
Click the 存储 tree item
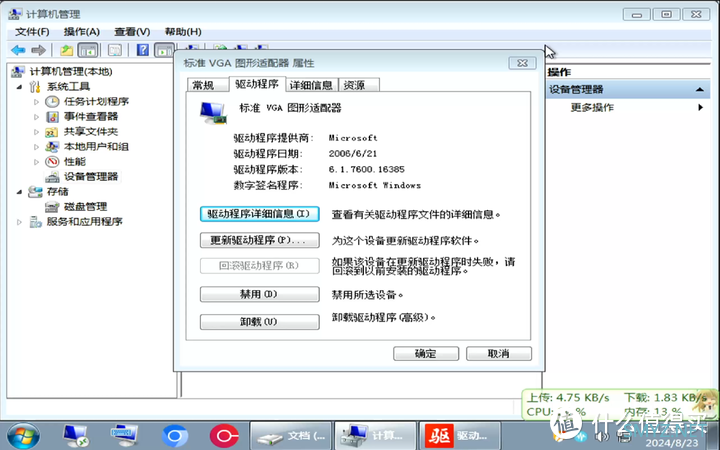click(57, 191)
